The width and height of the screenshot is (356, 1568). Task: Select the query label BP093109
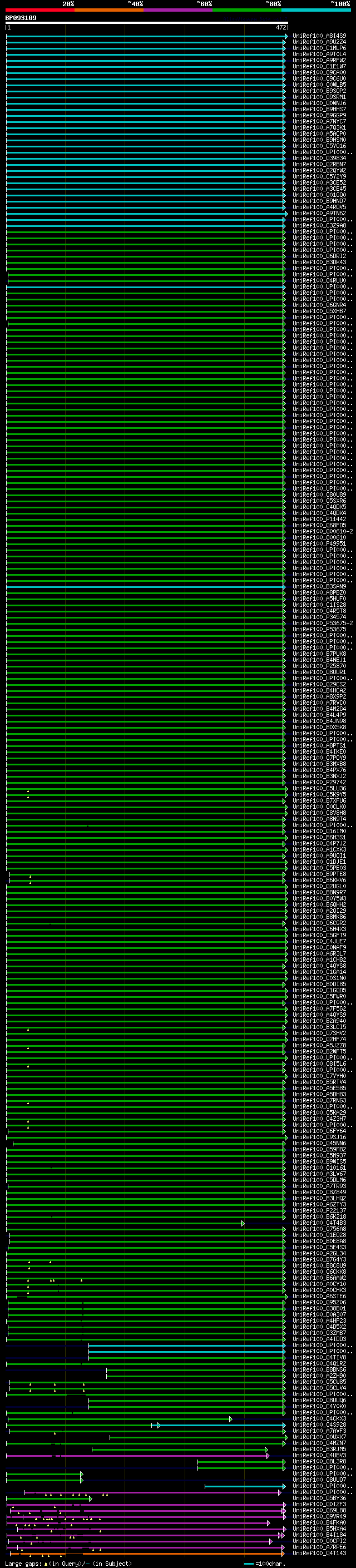click(x=21, y=18)
